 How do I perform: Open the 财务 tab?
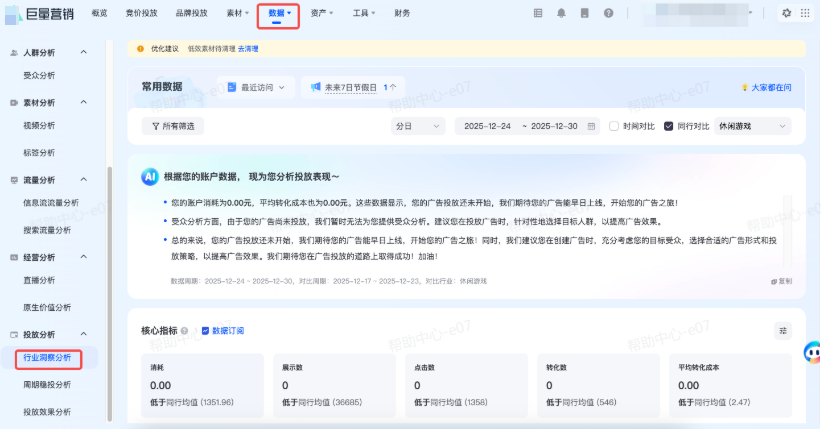tap(402, 13)
